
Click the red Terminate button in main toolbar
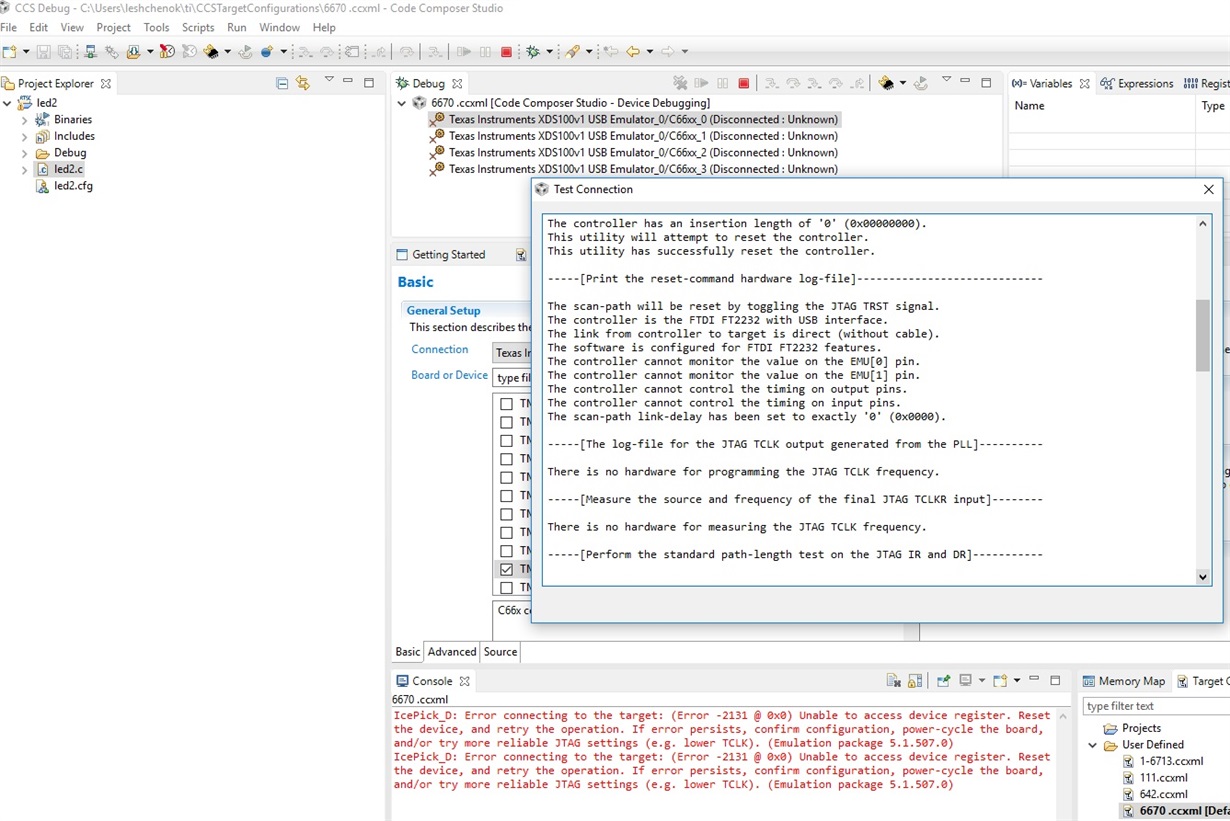506,51
